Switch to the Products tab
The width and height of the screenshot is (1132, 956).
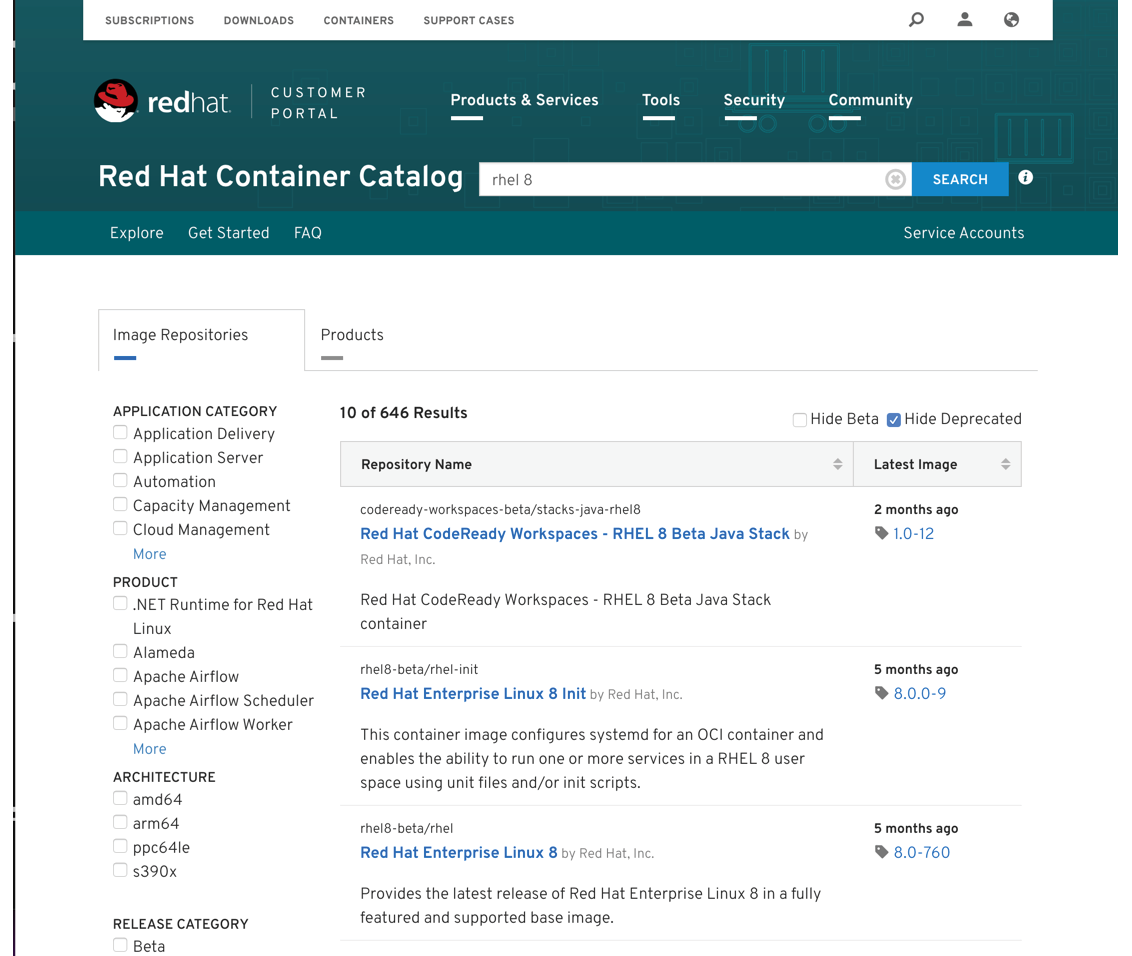tap(352, 335)
